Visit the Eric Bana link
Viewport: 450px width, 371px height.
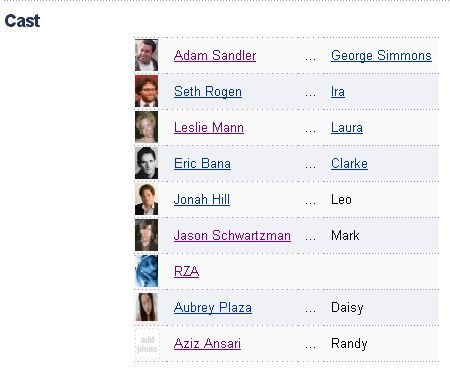pos(202,163)
